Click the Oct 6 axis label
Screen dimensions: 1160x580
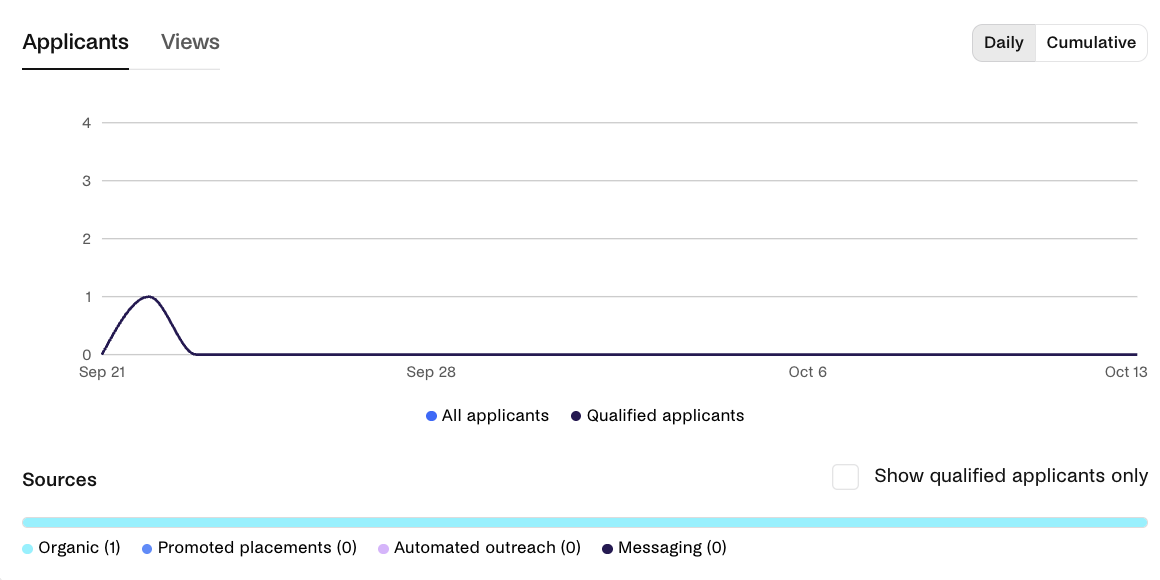[808, 372]
